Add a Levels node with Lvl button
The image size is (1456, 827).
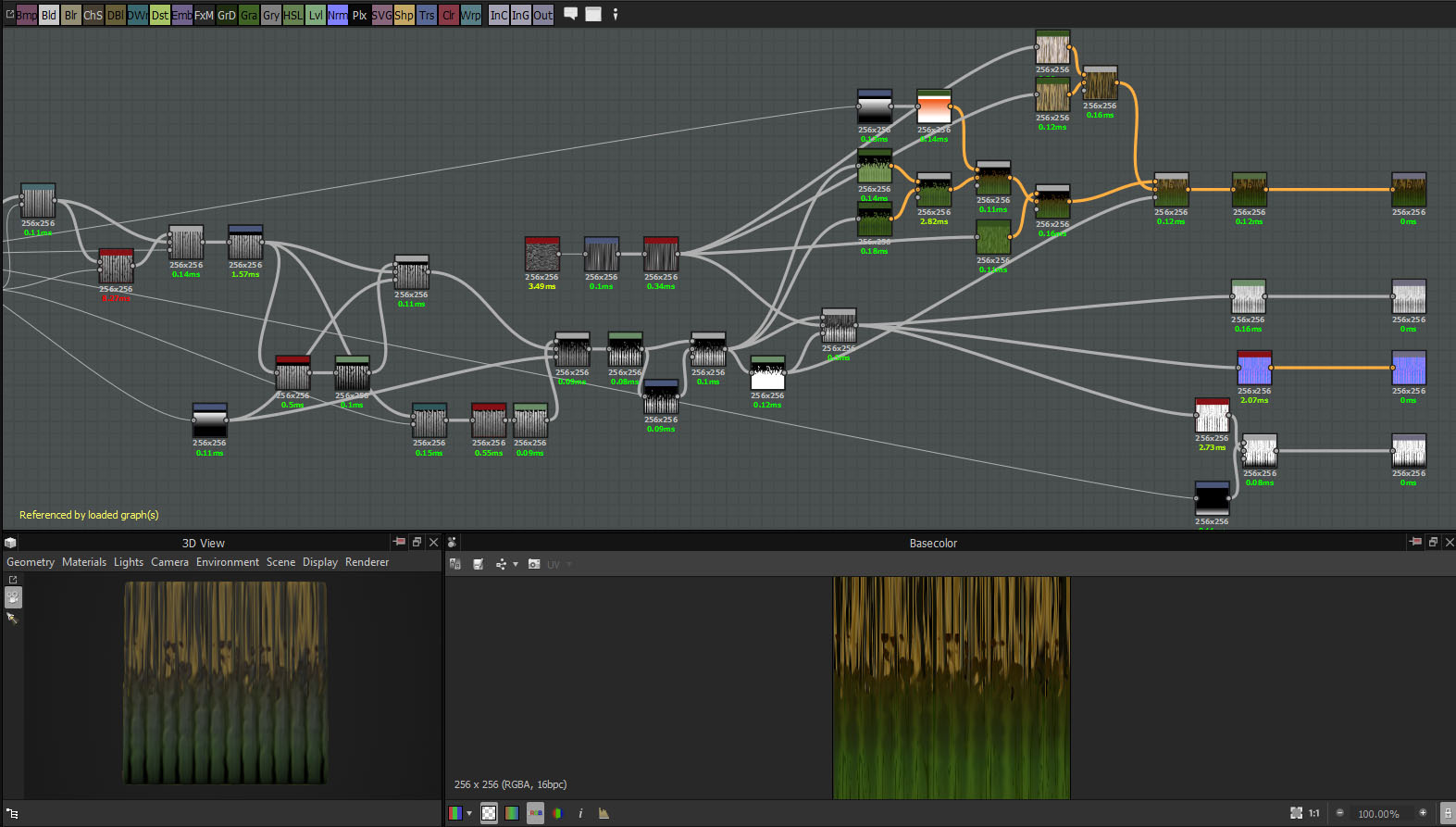click(316, 15)
